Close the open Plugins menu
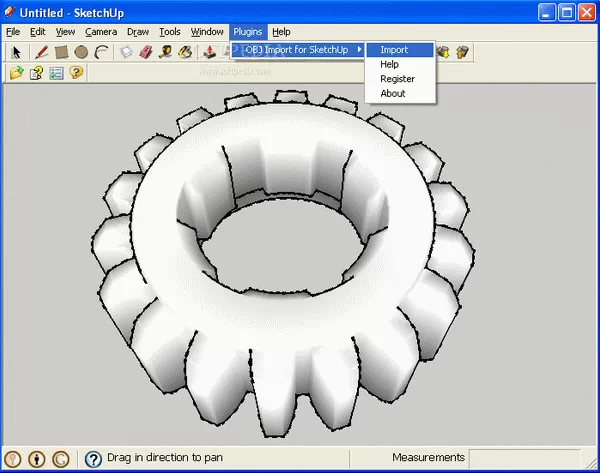 tap(248, 32)
